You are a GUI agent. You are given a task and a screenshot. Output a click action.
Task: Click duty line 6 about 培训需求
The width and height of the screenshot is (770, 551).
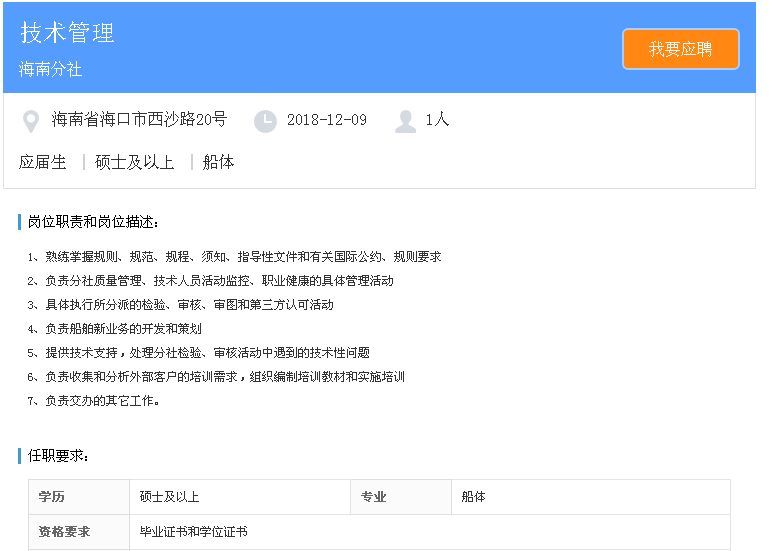[x=216, y=377]
